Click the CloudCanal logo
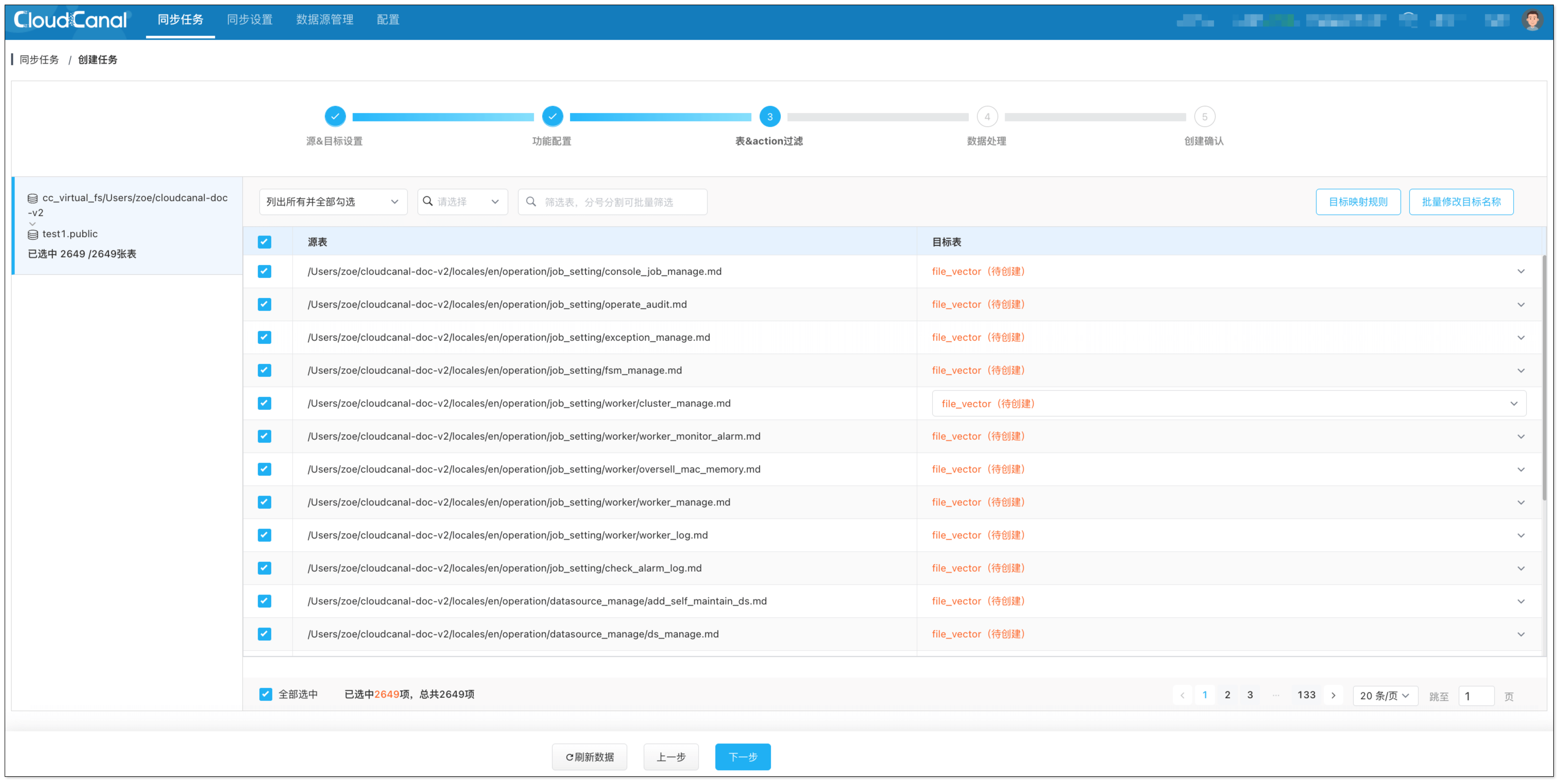The image size is (1561, 784). tap(70, 20)
